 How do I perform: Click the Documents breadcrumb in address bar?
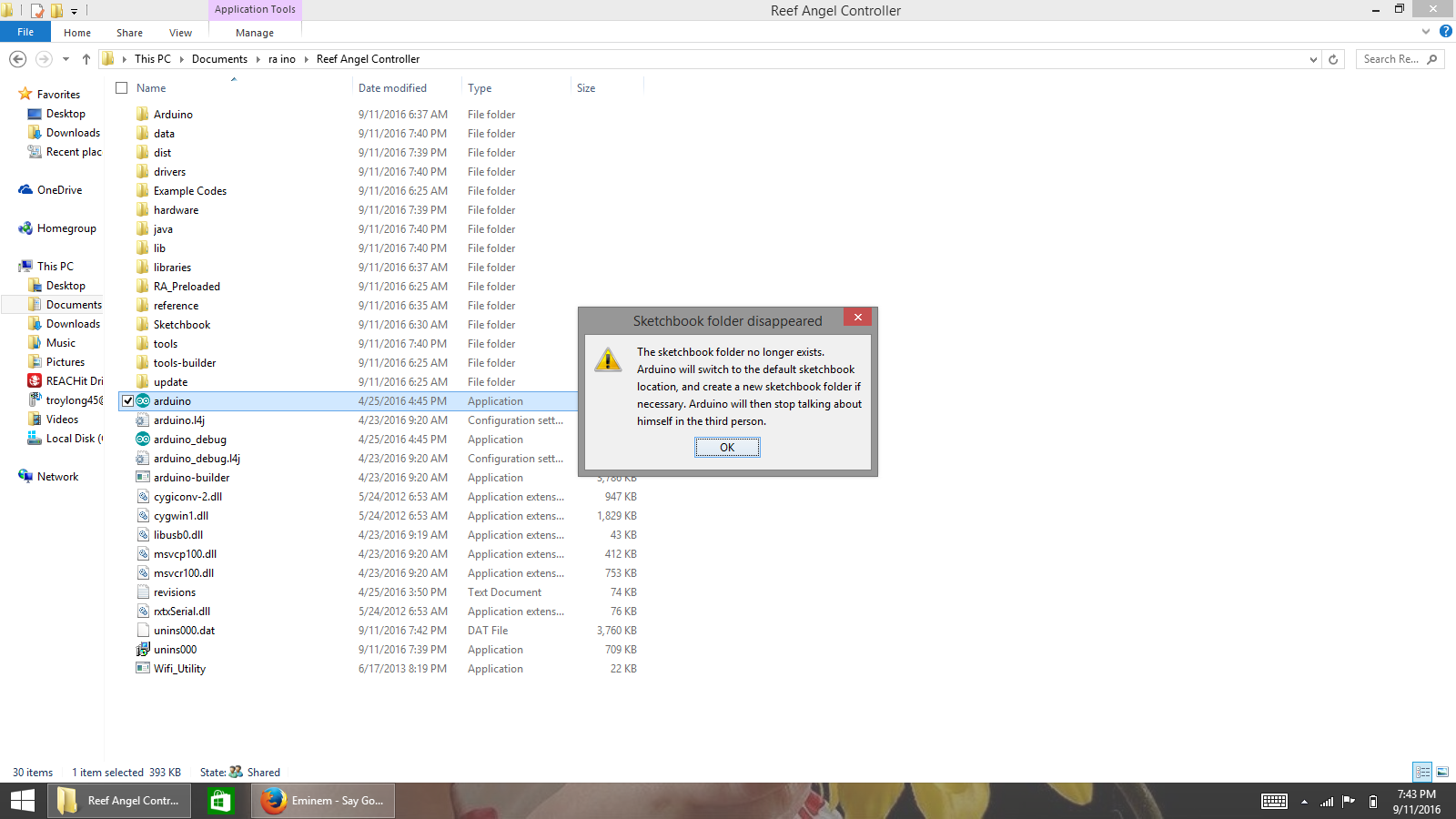click(219, 59)
